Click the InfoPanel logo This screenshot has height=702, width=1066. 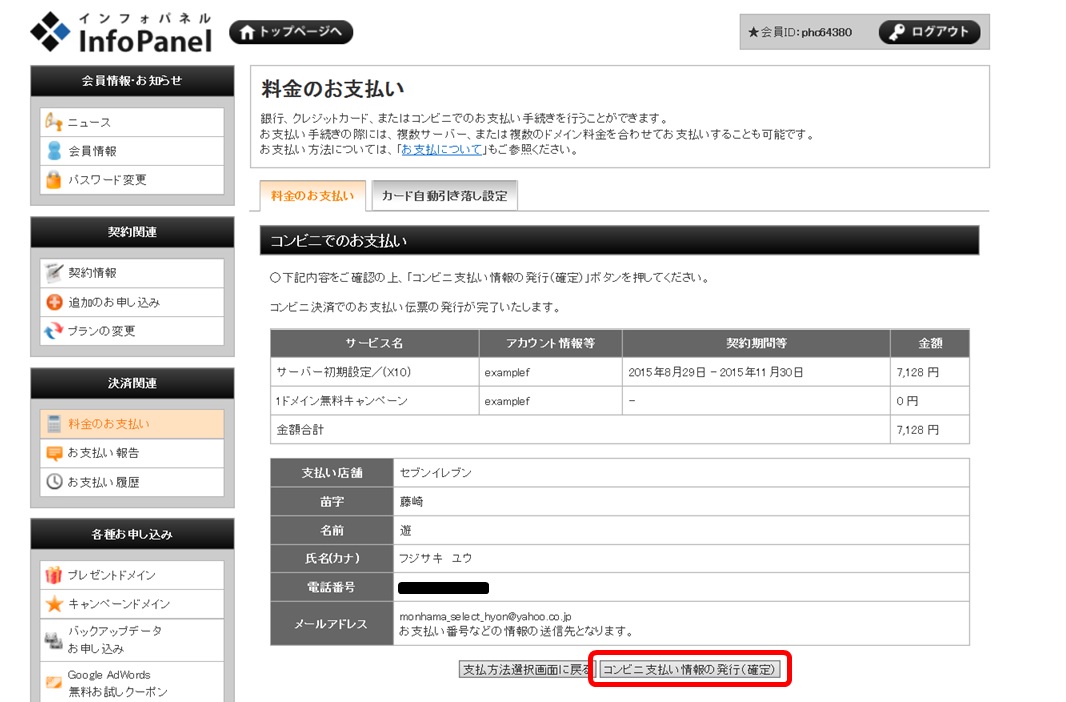click(122, 32)
